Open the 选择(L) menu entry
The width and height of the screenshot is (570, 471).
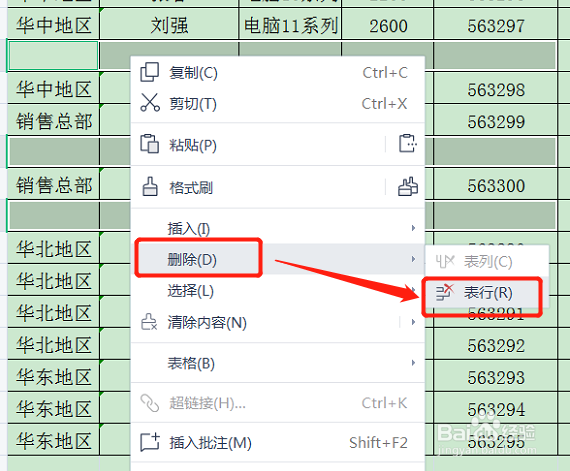(x=277, y=290)
